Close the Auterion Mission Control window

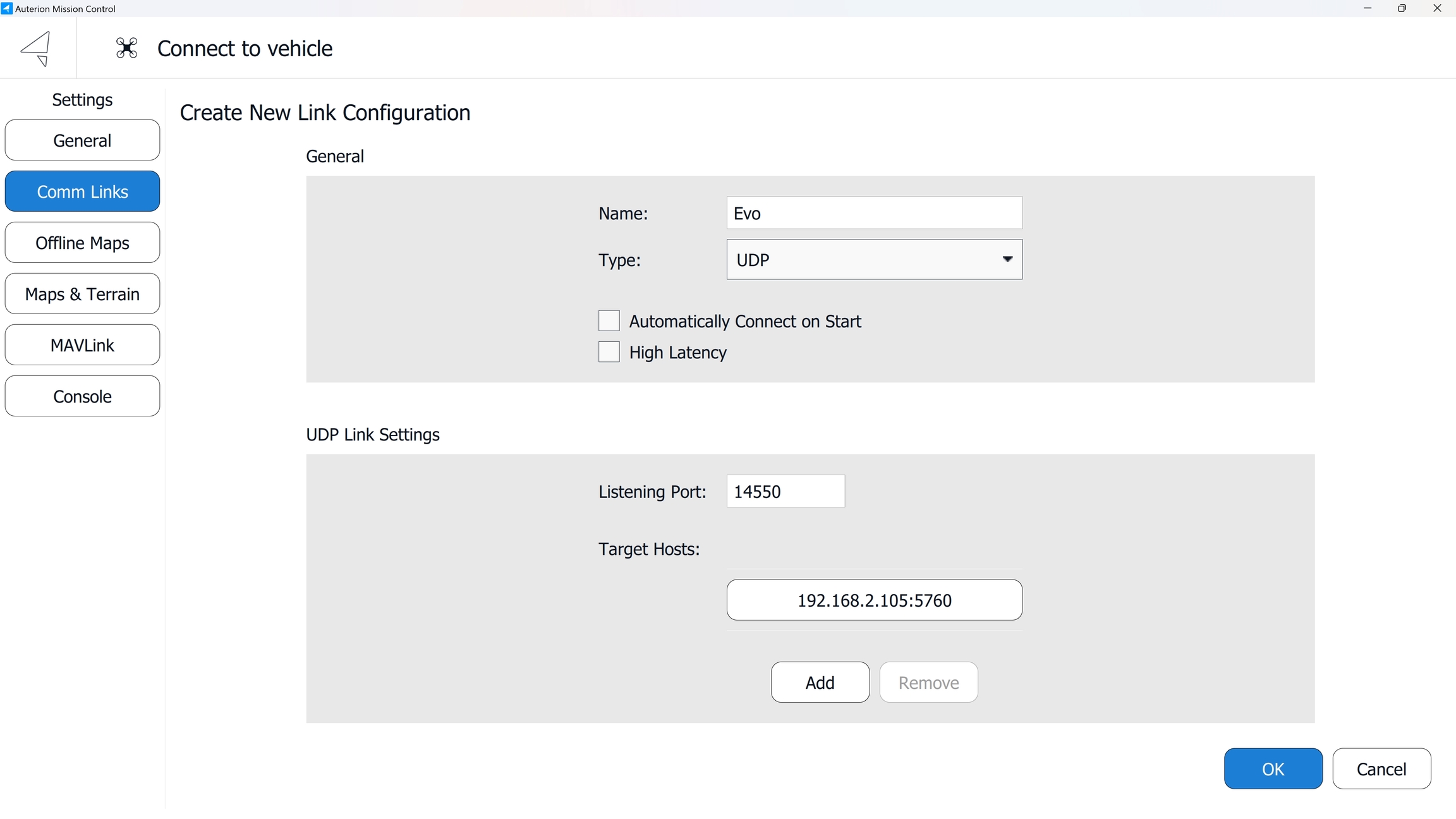click(x=1437, y=8)
